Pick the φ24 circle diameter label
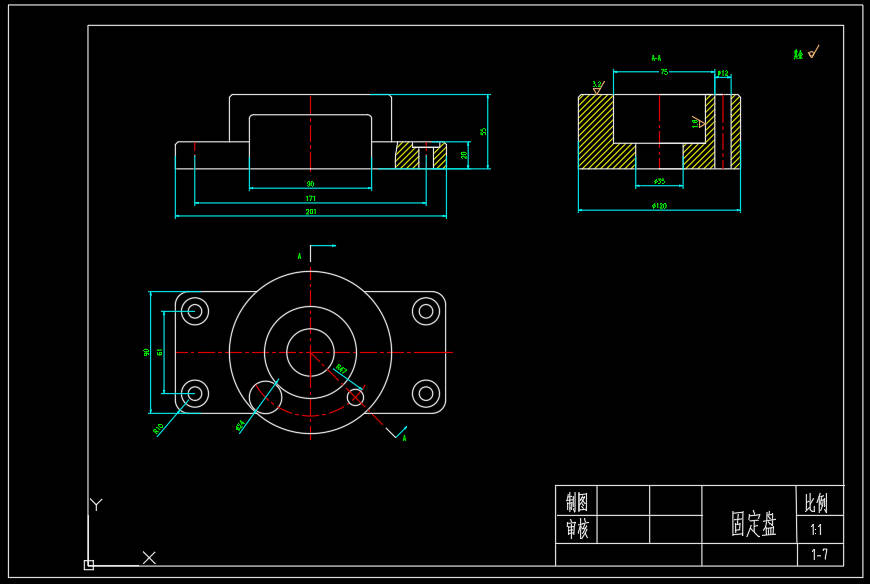The image size is (870, 584). click(240, 425)
